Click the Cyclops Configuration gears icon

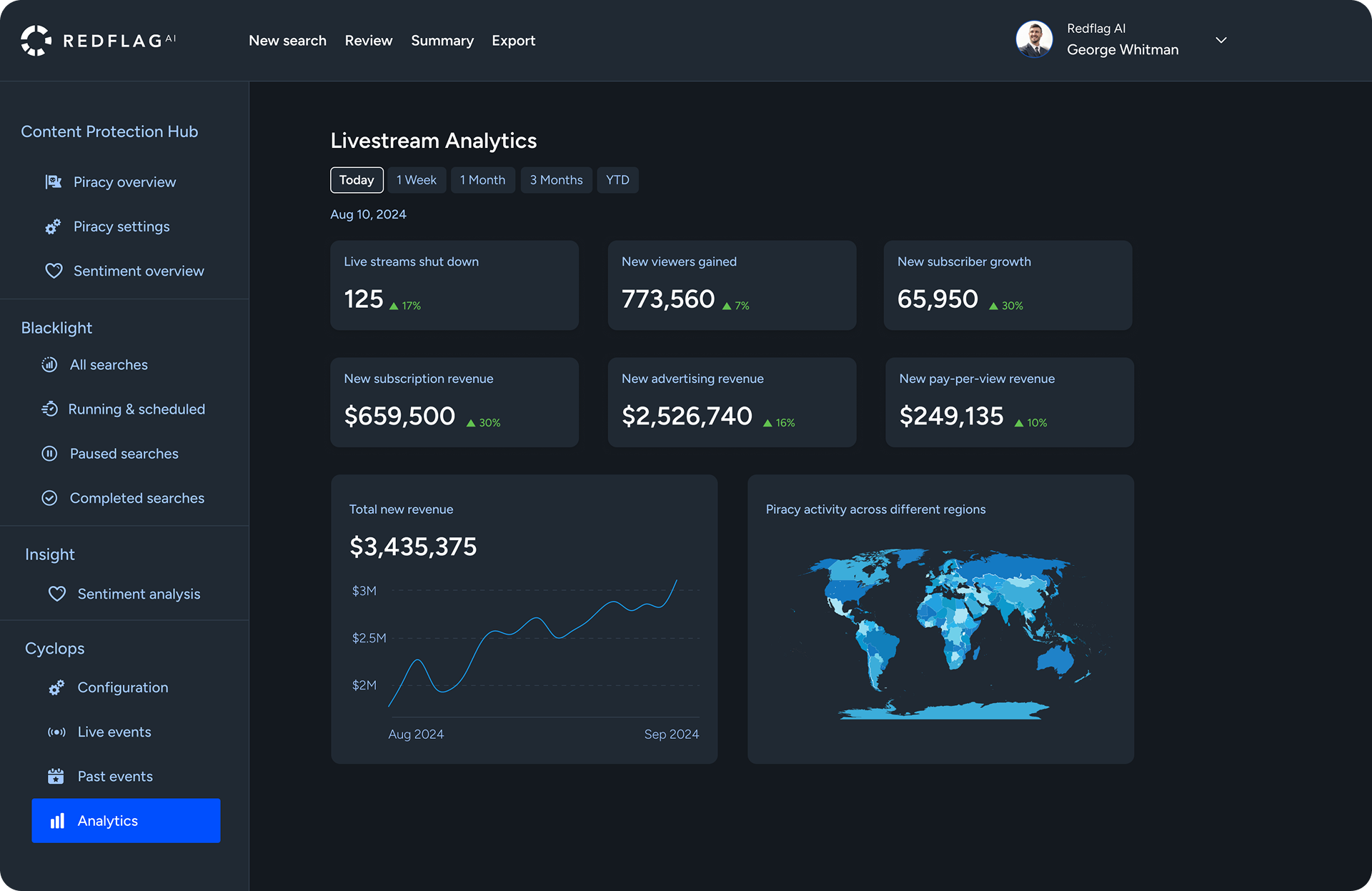pos(56,687)
